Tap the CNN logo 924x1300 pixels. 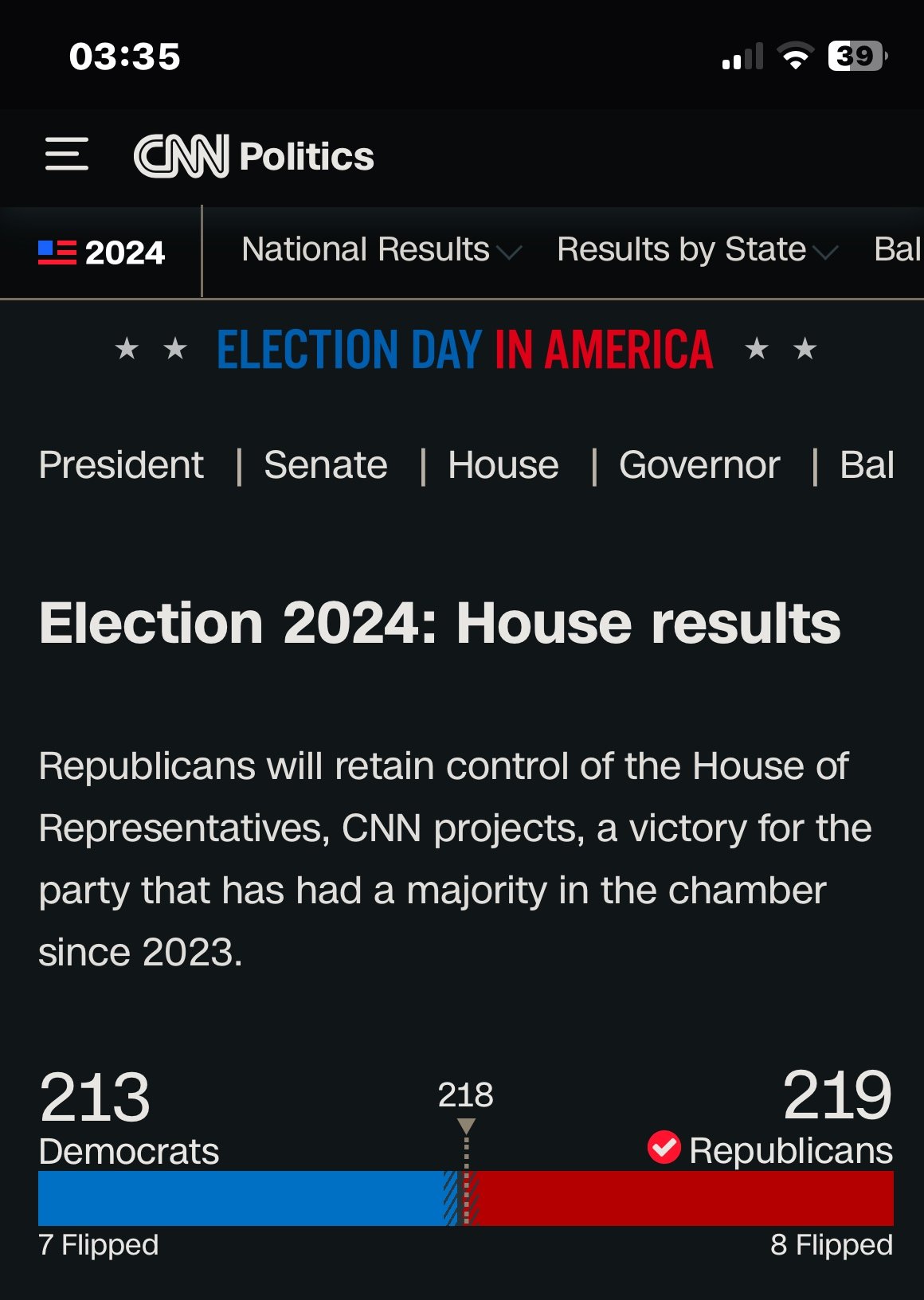coord(182,155)
